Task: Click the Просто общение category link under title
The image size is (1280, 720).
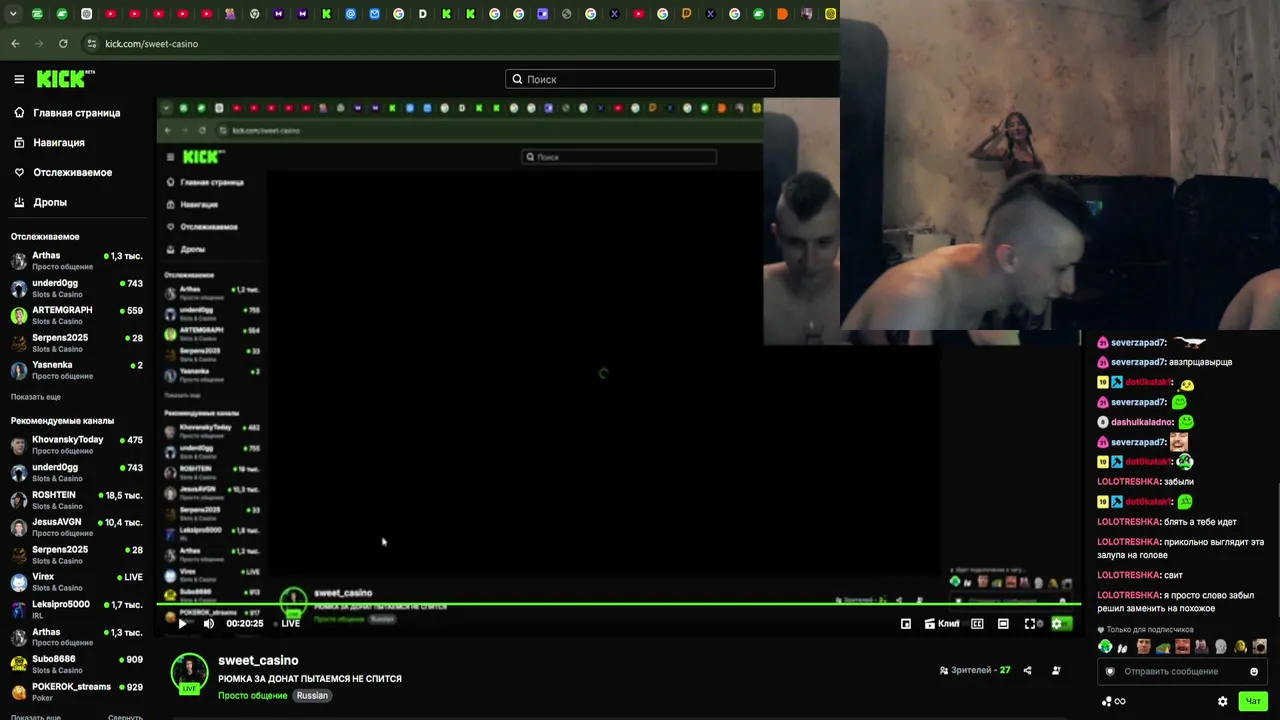Action: (253, 696)
